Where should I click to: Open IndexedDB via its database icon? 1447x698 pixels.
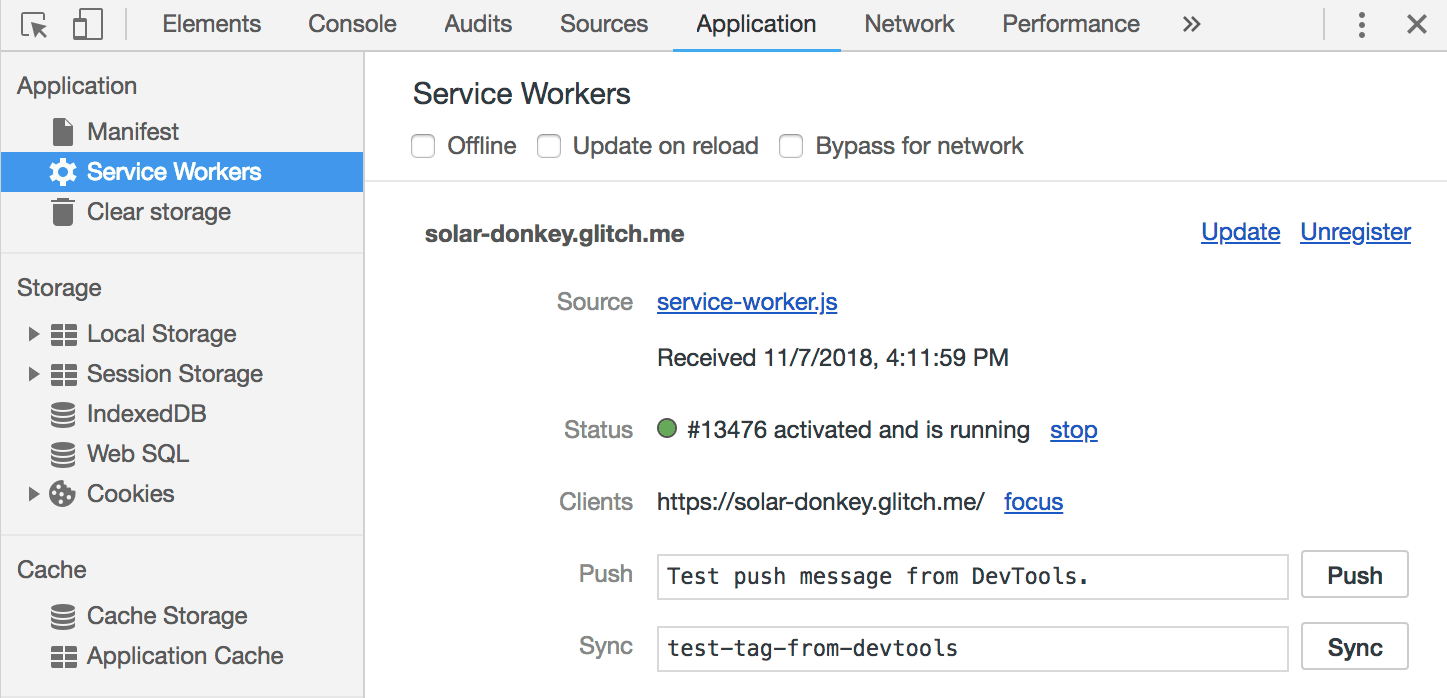(x=63, y=413)
